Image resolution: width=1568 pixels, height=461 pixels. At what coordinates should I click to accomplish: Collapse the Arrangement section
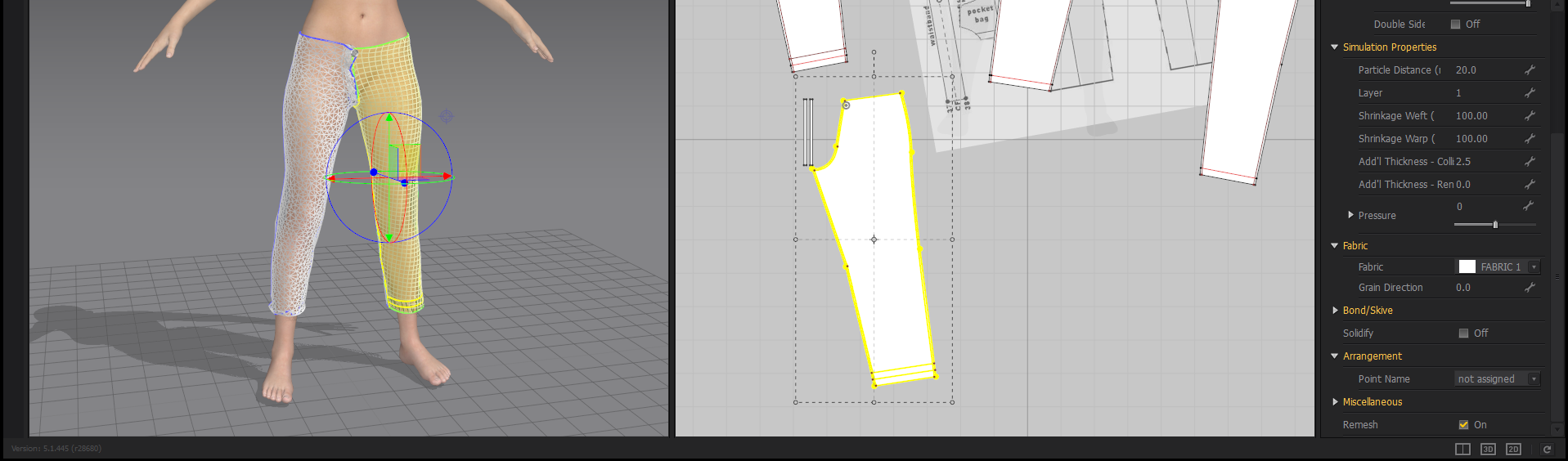pyautogui.click(x=1335, y=356)
